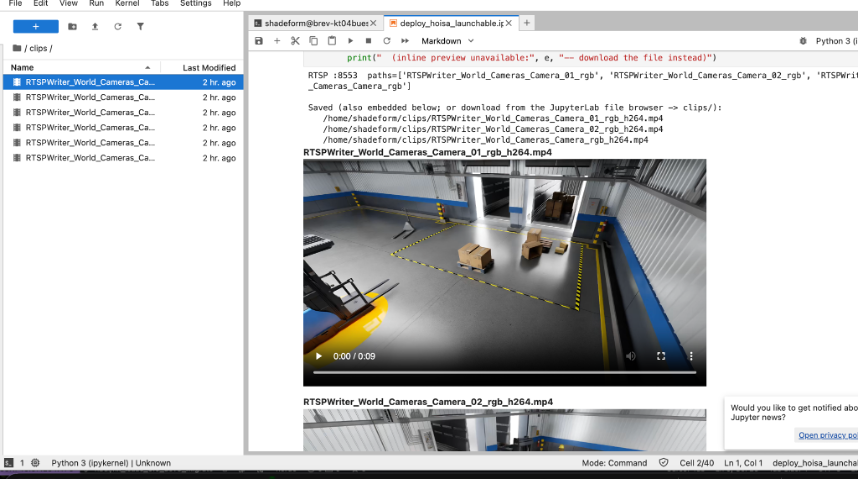
Task: Click the notebook trust shield icon
Action: pos(663,463)
